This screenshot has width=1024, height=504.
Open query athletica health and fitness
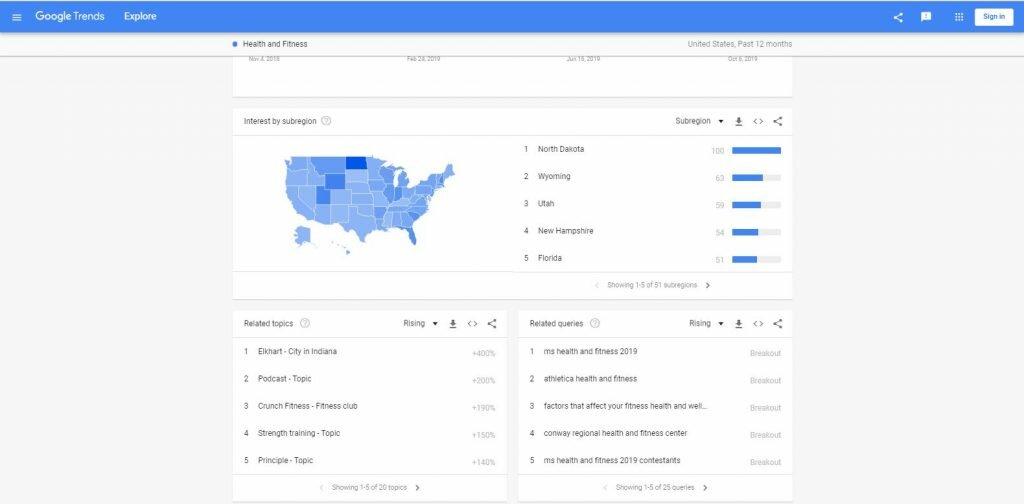590,379
